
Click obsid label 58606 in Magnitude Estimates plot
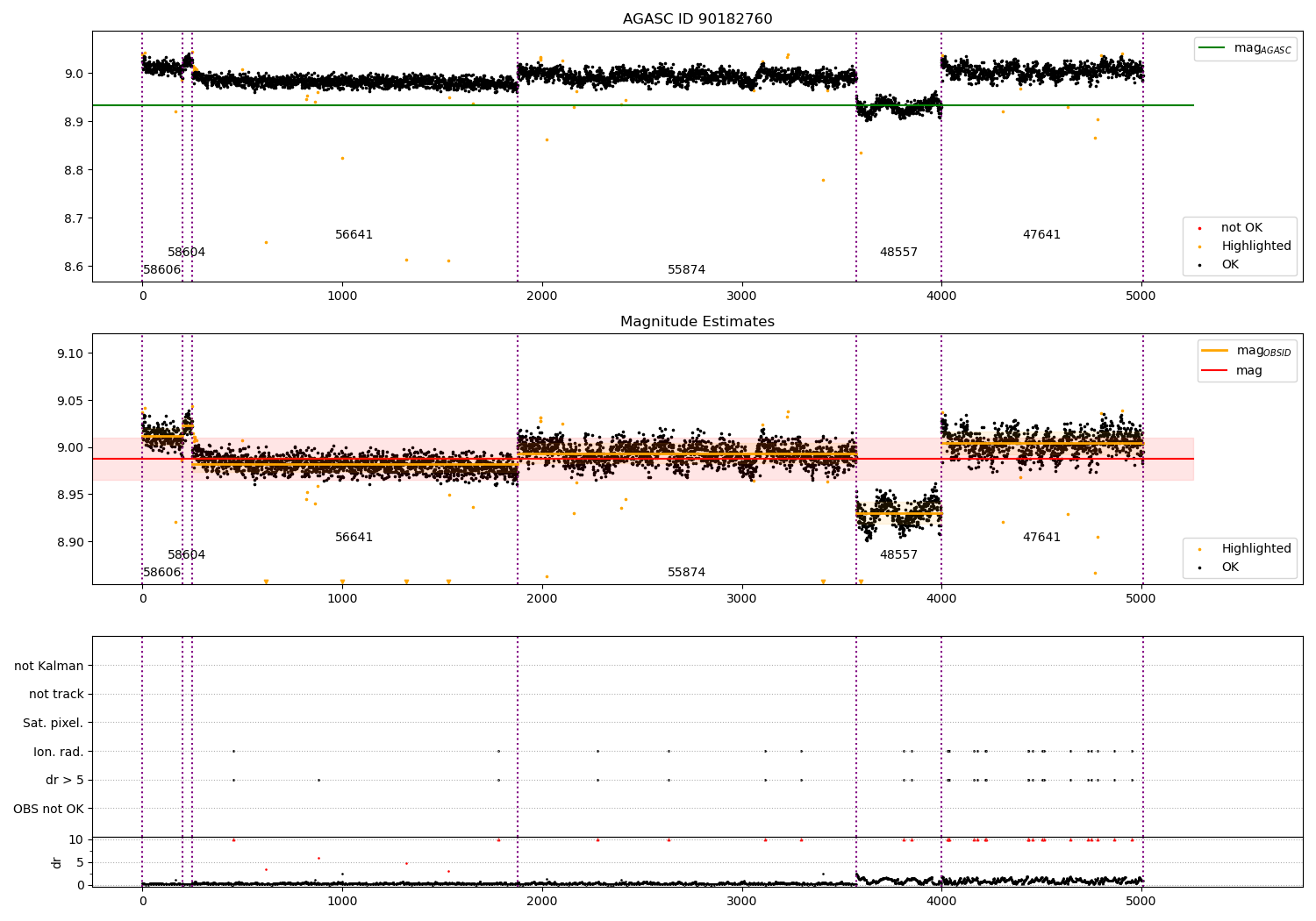point(161,573)
